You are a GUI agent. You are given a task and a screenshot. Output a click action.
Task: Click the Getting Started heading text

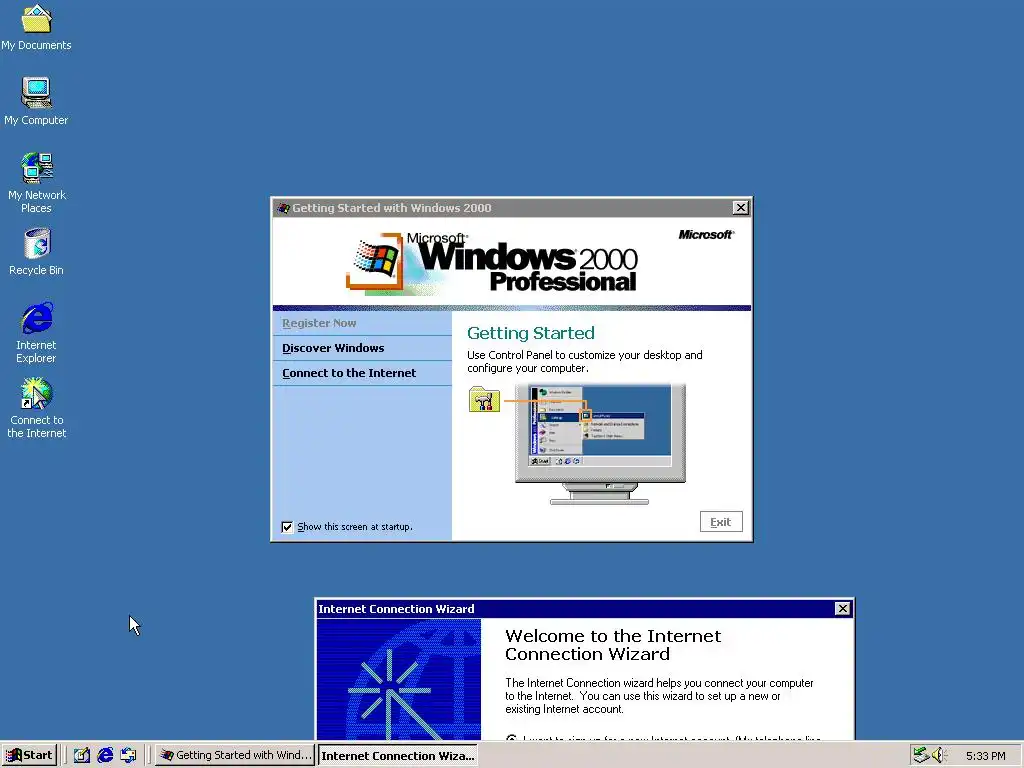(x=530, y=333)
